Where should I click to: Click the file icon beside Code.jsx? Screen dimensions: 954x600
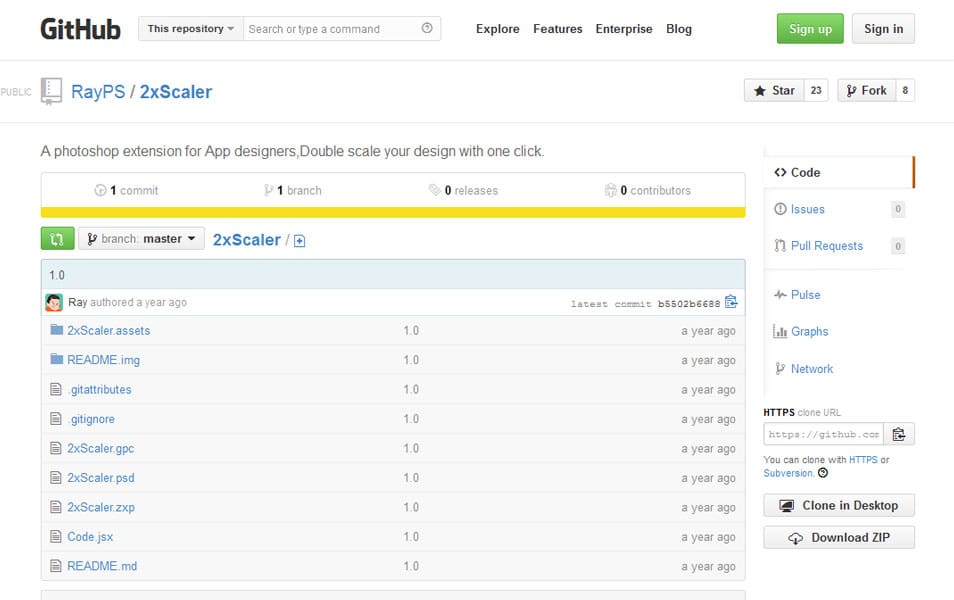tap(56, 536)
